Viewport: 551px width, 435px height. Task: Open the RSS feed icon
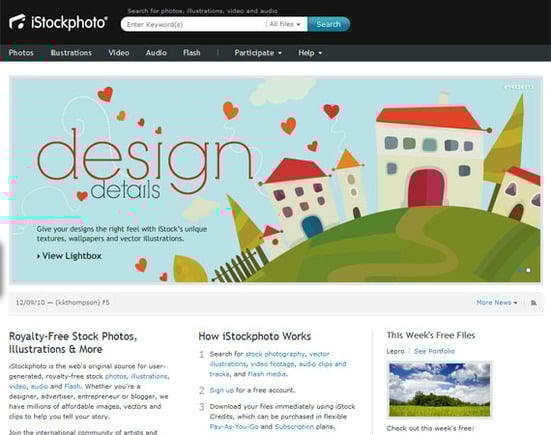pyautogui.click(x=533, y=303)
